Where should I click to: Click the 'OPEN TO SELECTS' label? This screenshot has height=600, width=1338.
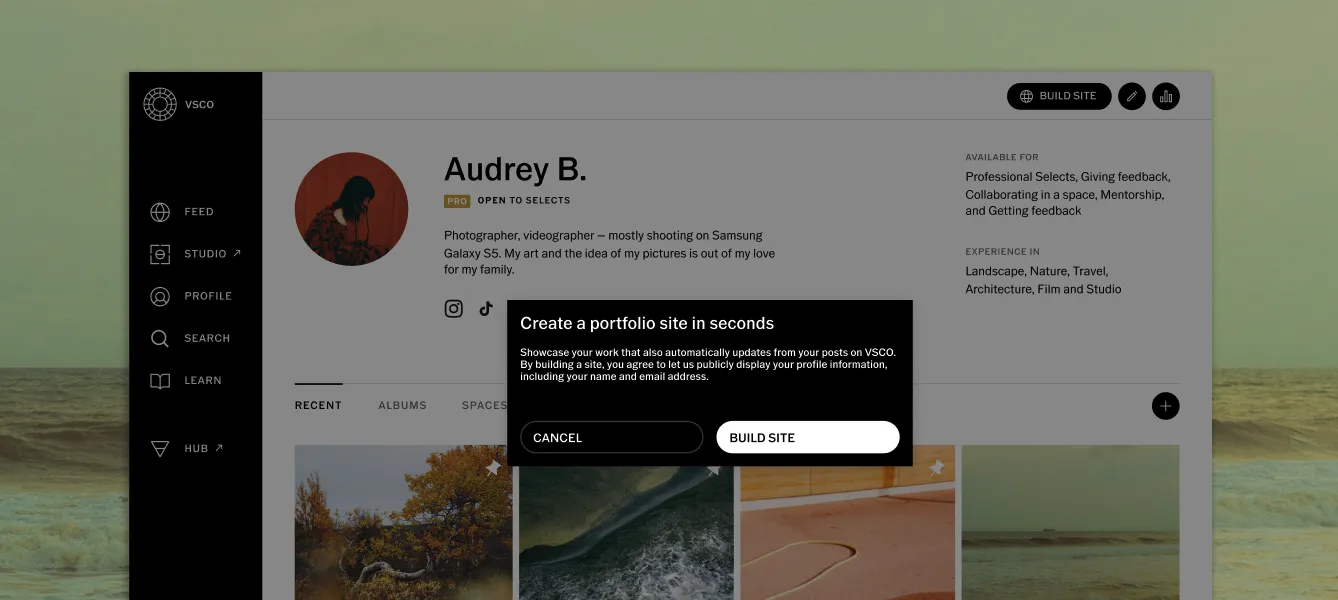tap(524, 201)
